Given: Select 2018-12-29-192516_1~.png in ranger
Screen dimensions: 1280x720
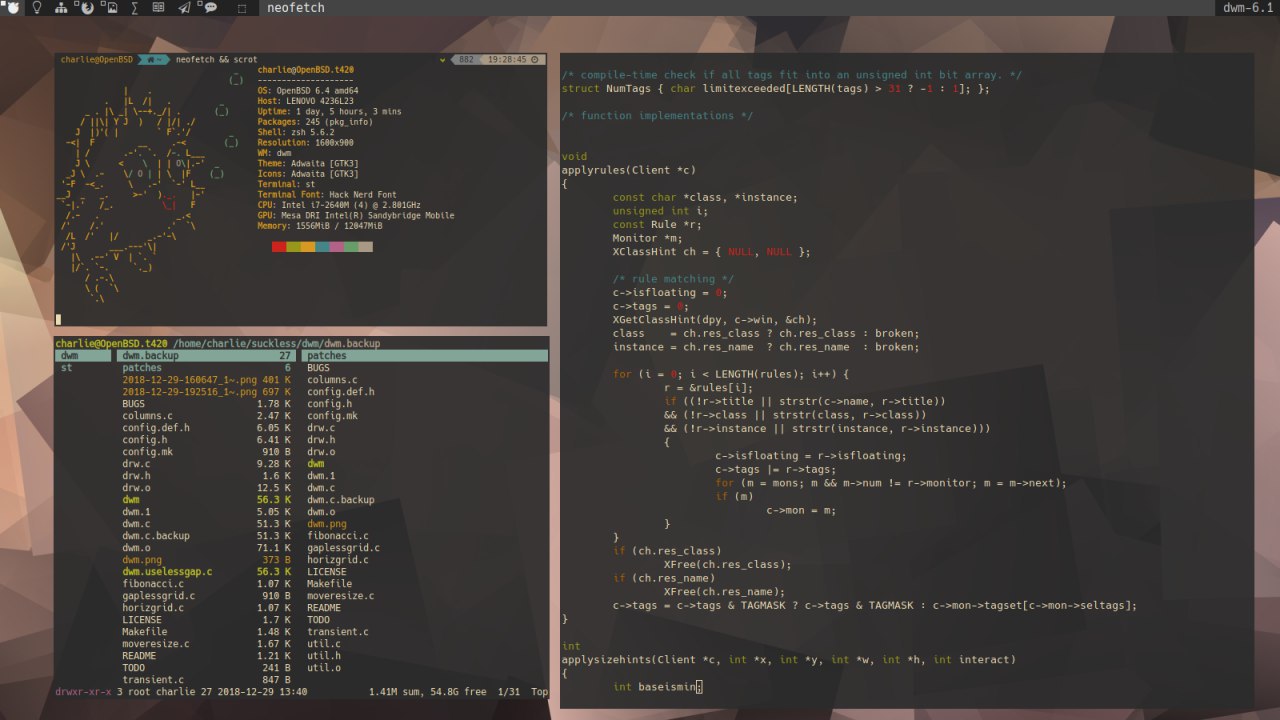Looking at the screenshot, I should tap(207, 392).
